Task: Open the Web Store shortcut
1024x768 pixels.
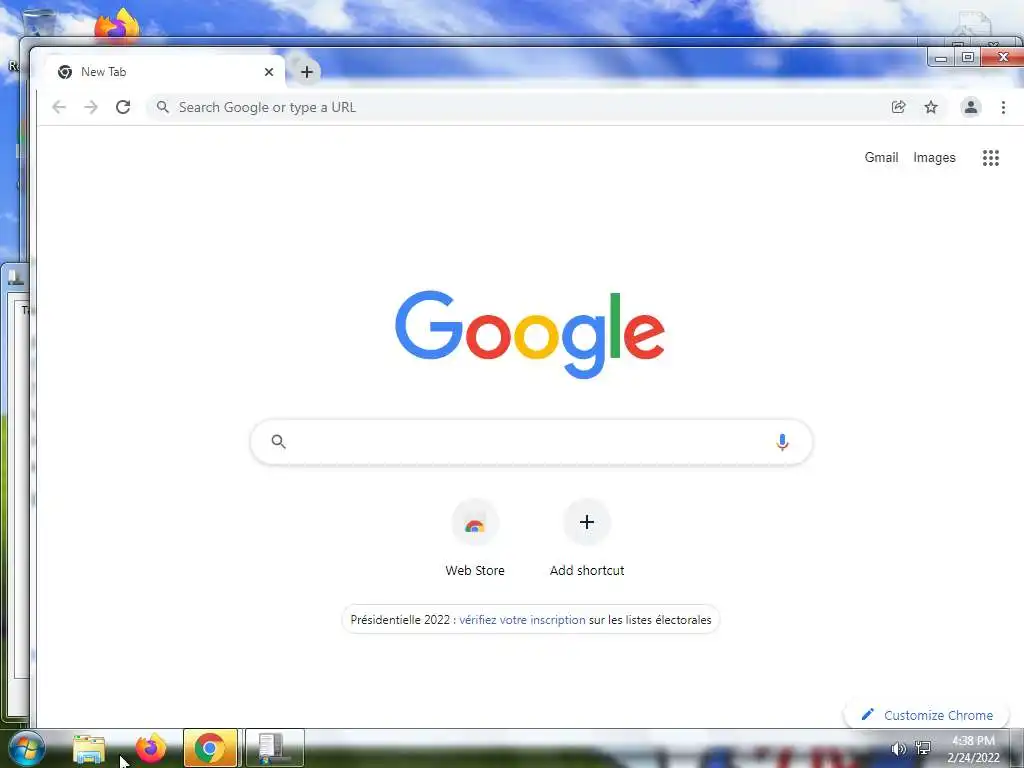Action: (x=475, y=539)
